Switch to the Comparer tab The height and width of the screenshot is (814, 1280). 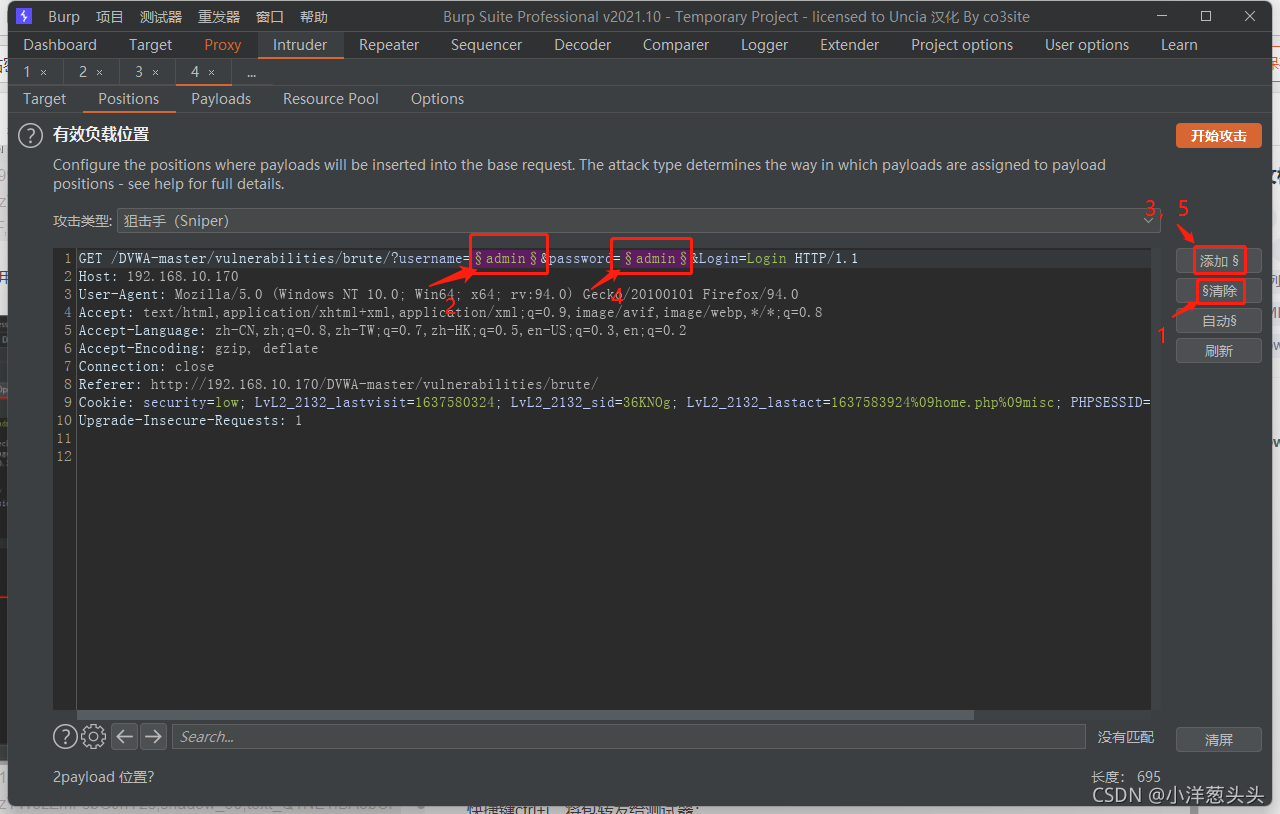[x=676, y=45]
